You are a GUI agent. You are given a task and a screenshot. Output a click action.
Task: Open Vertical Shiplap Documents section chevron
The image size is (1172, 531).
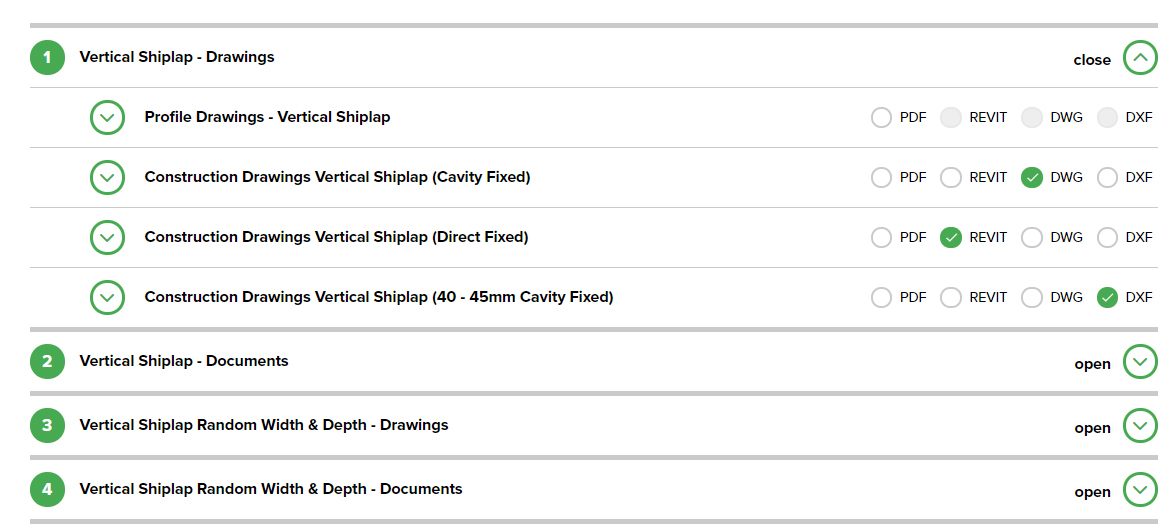point(1140,362)
